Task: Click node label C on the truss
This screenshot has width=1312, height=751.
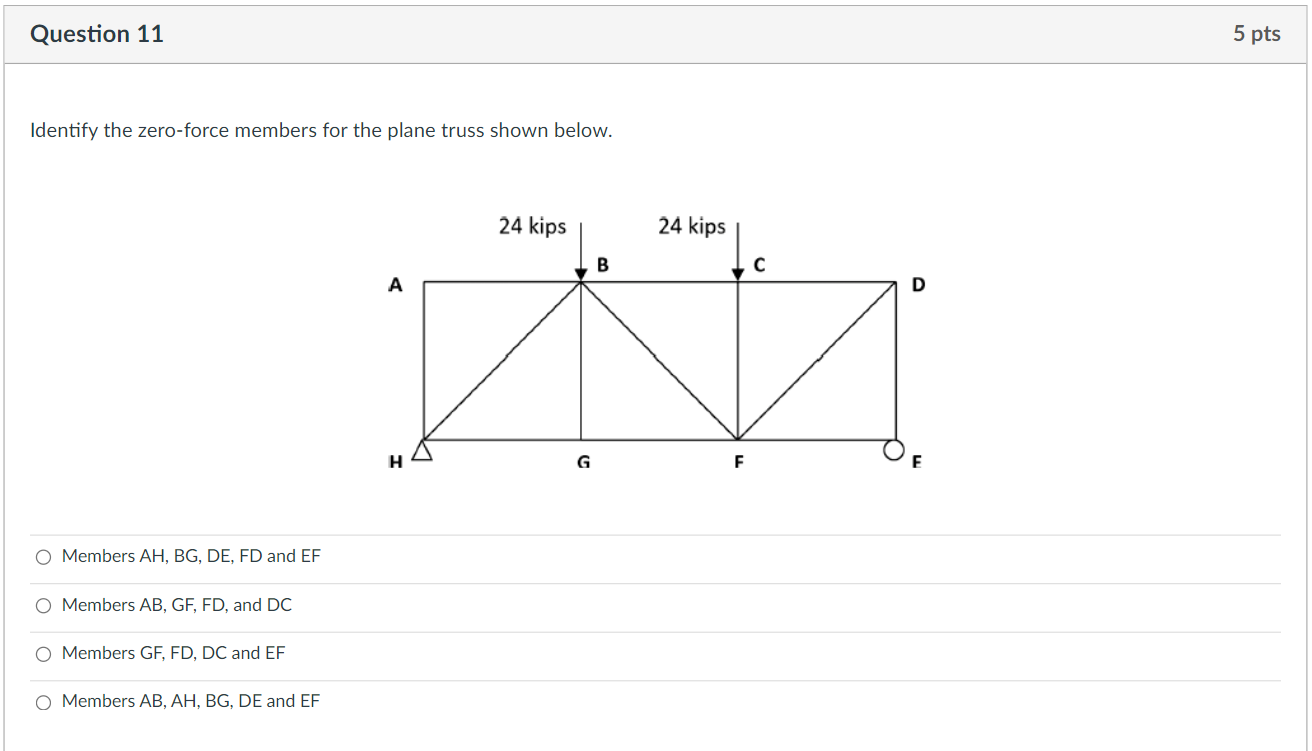Action: tap(759, 265)
